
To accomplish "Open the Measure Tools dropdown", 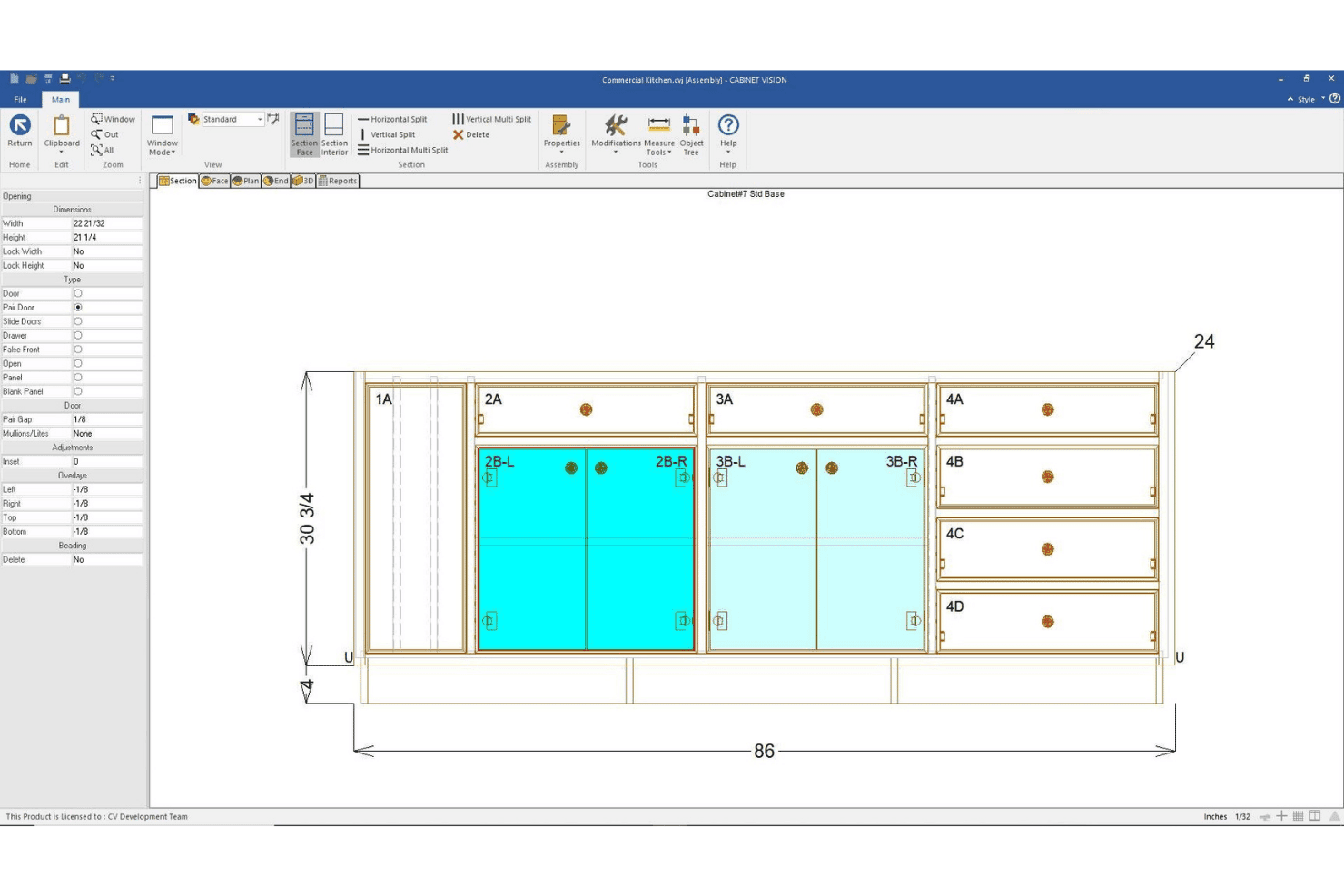I will pos(659,134).
